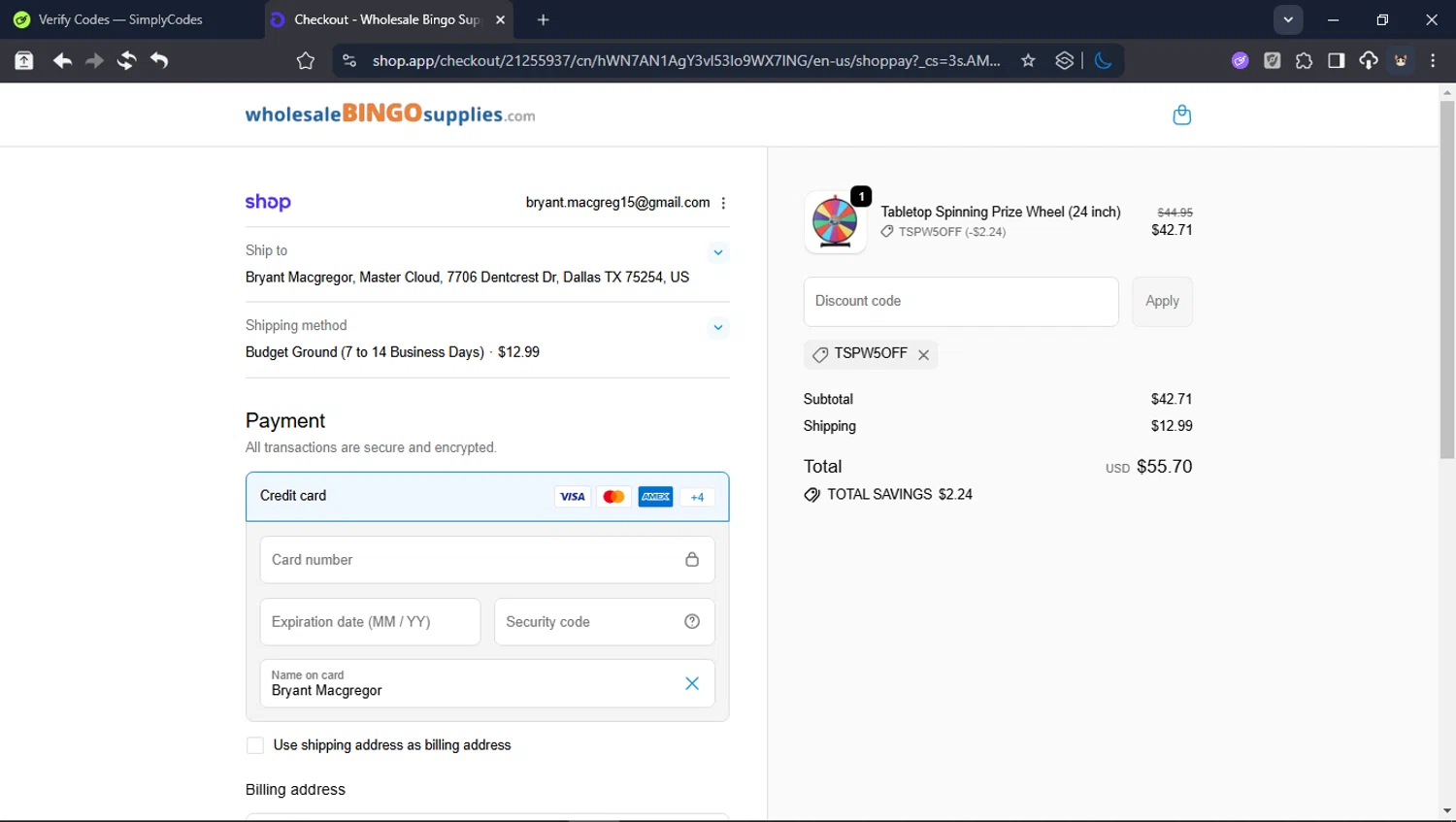Expand the Shipping method section
The height and width of the screenshot is (822, 1456).
point(718,327)
